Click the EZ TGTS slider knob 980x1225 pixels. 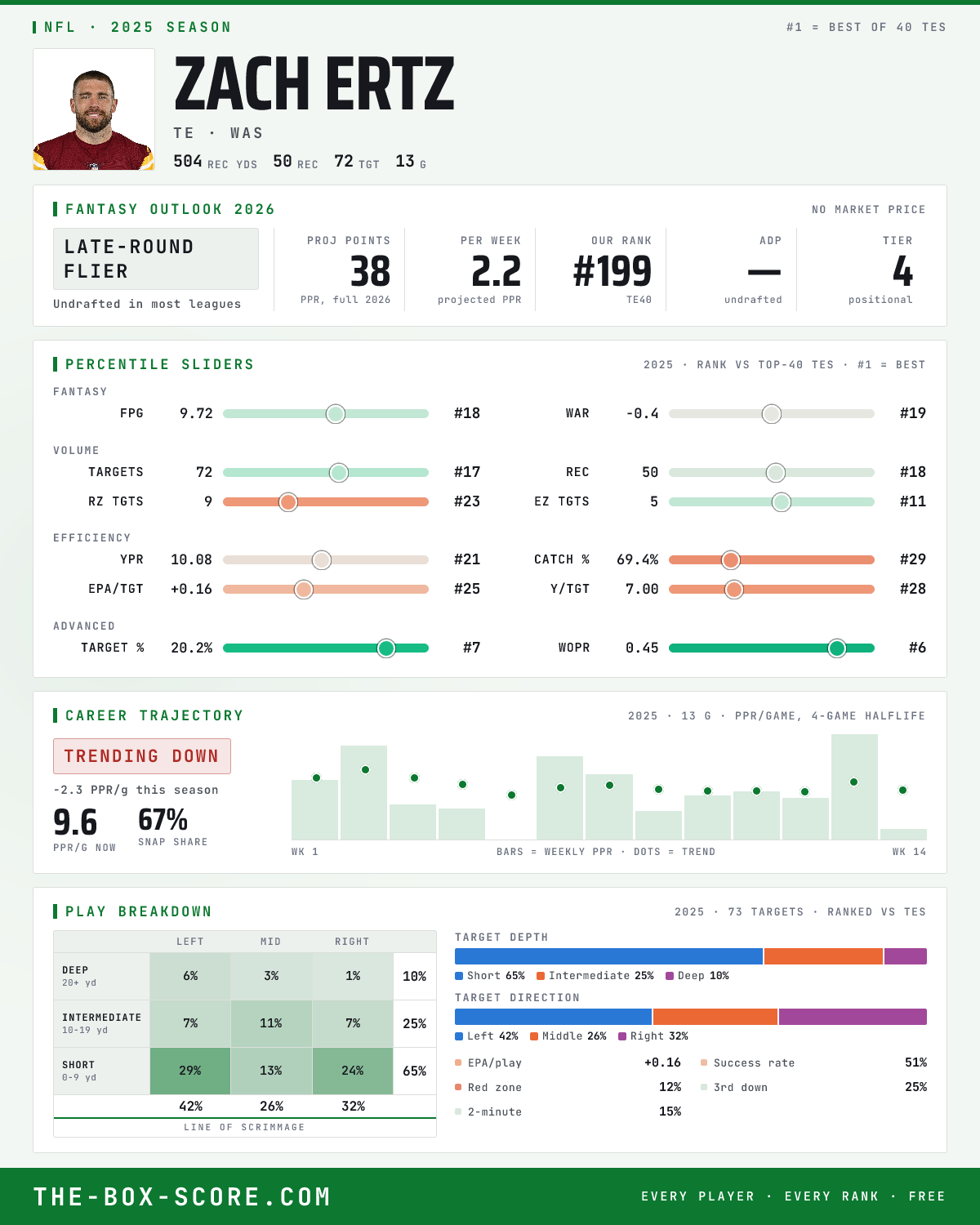pos(782,502)
